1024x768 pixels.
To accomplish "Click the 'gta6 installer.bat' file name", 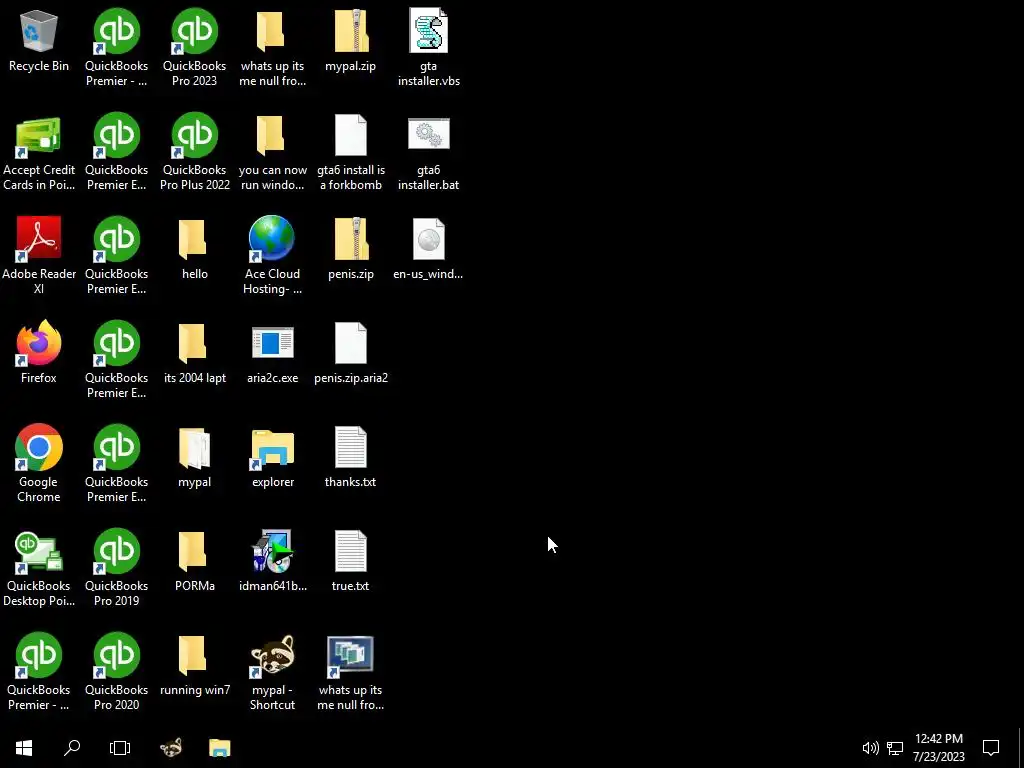I will coord(428,178).
